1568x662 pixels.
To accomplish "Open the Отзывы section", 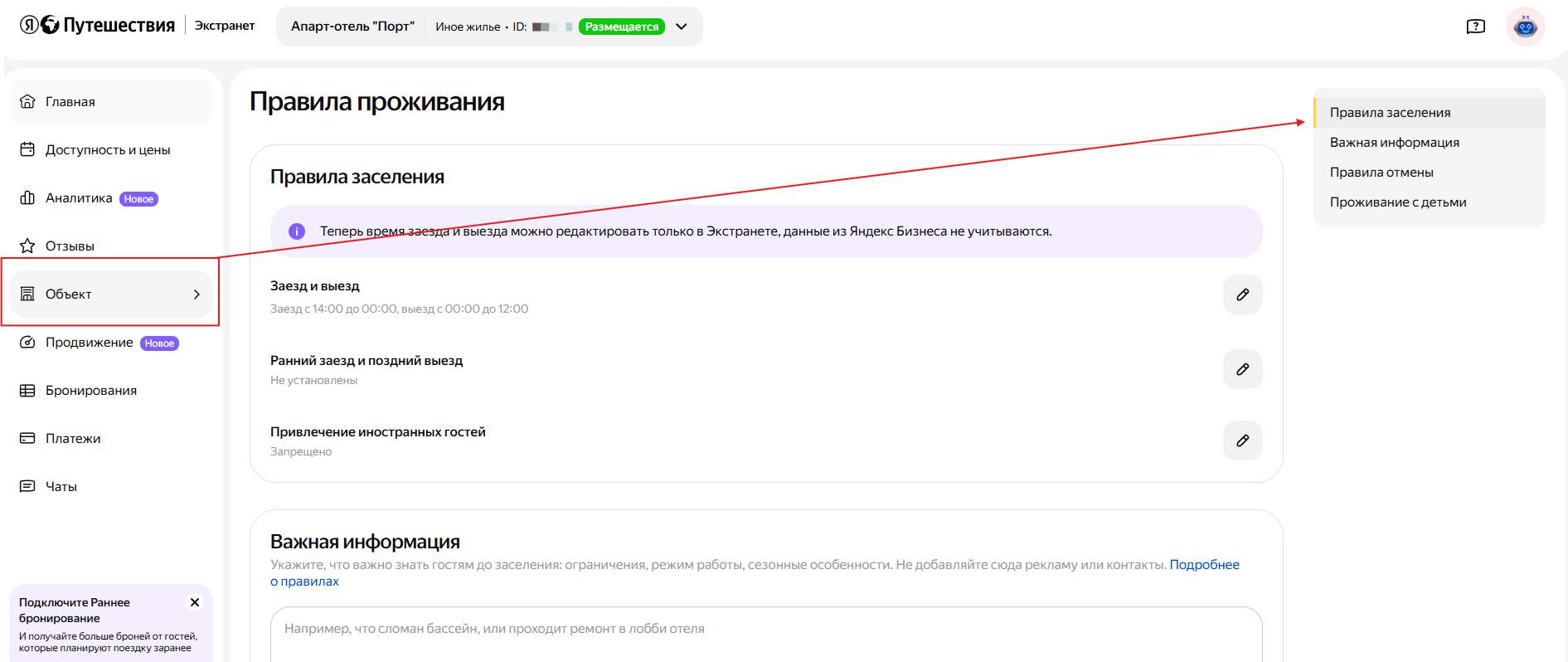I will (x=111, y=246).
